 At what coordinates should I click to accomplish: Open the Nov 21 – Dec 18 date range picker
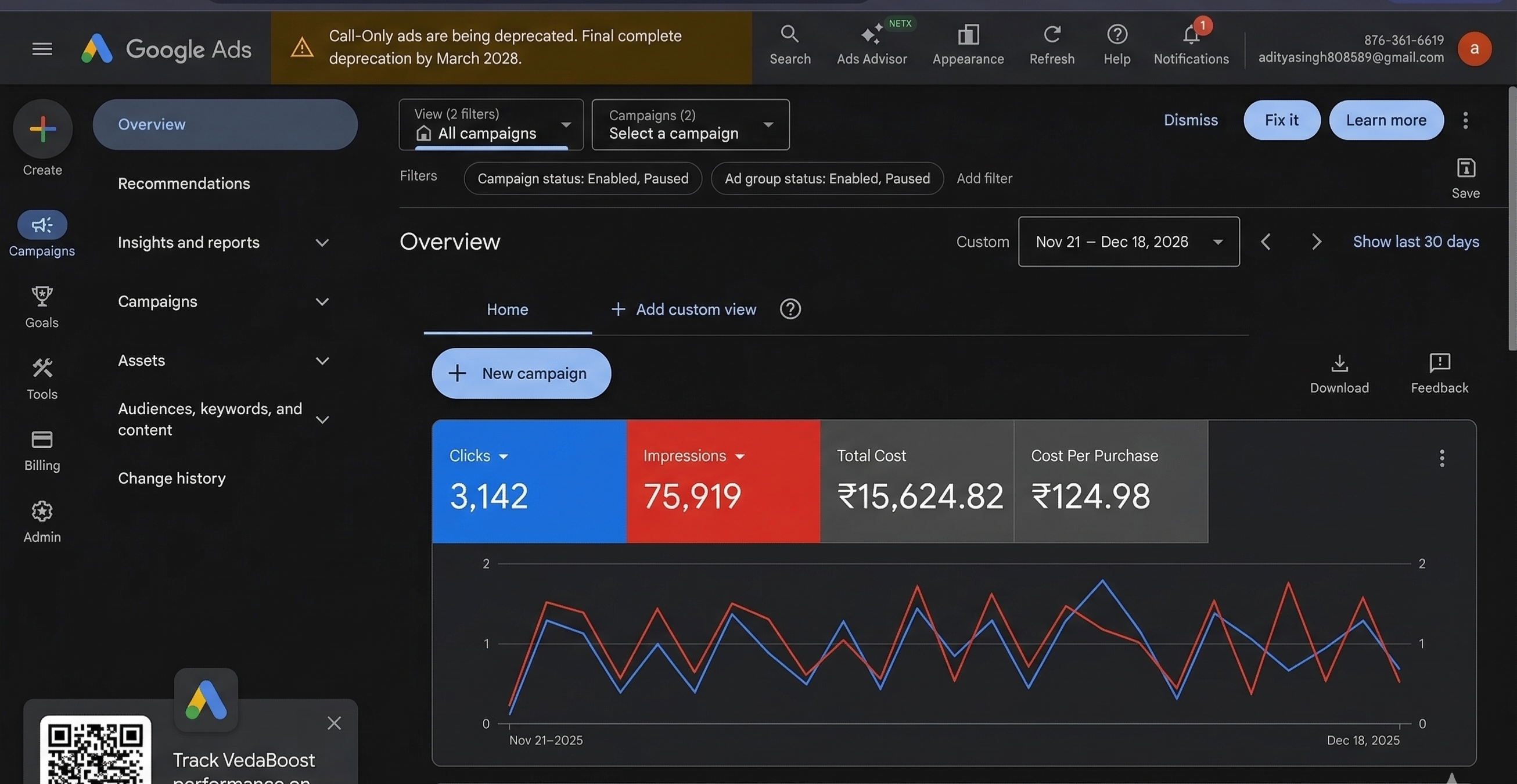1127,242
